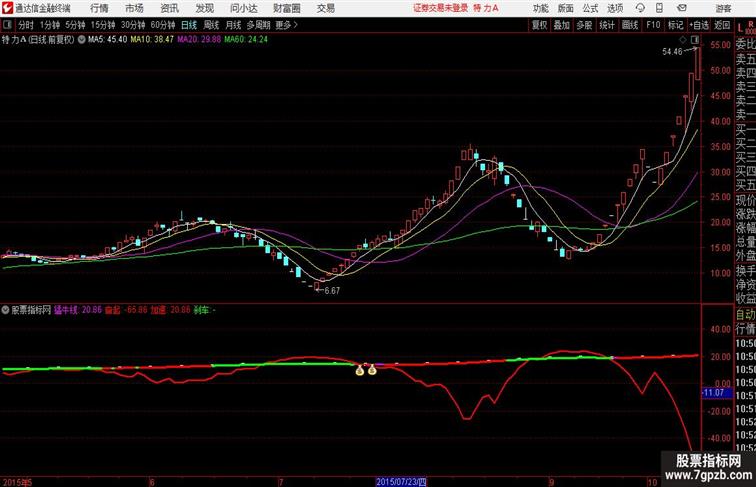756x487 pixels.
Task: Add stock with +自选 button
Action: pos(699,25)
